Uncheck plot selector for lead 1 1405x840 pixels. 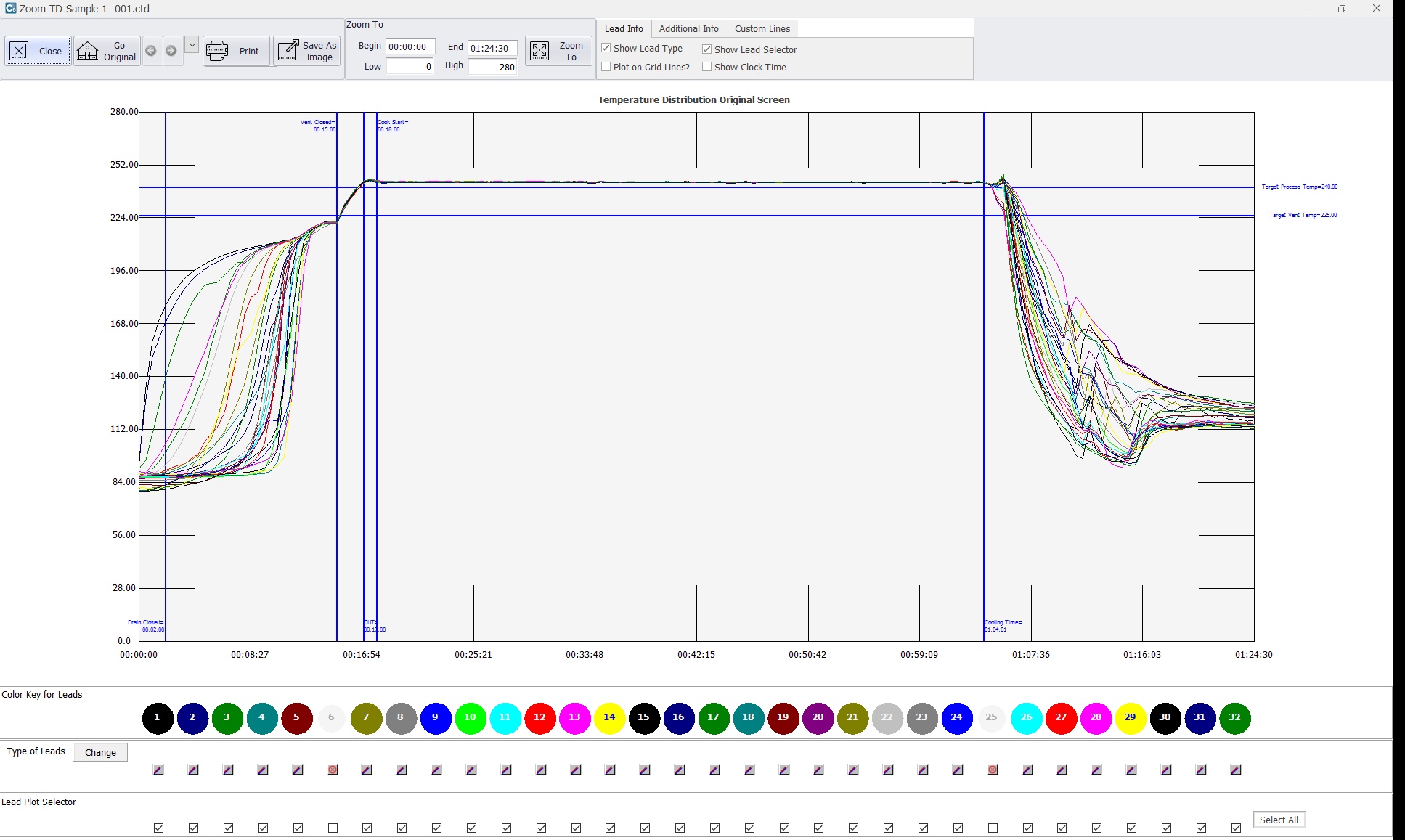click(159, 828)
